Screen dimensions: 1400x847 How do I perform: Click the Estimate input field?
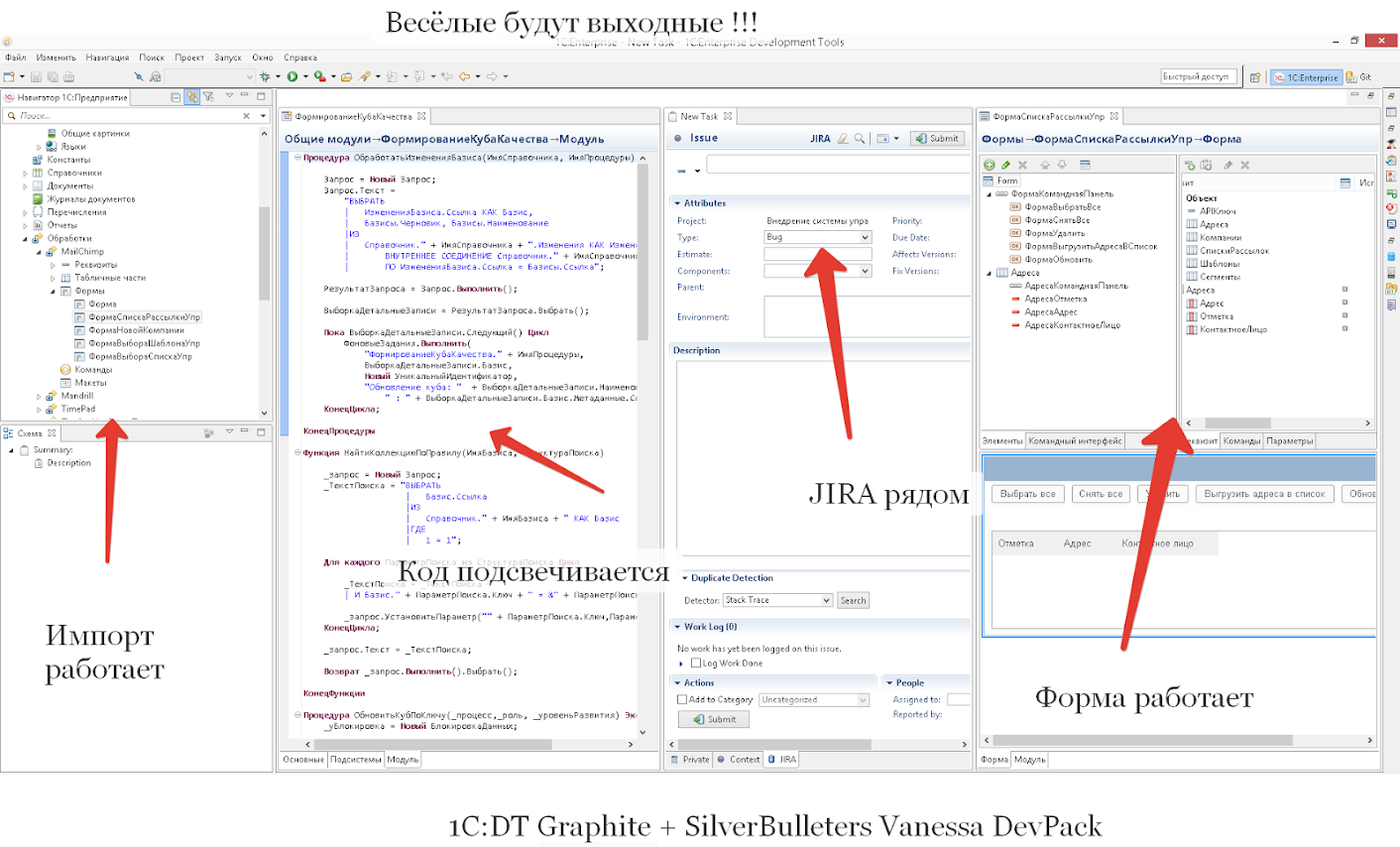tap(817, 254)
